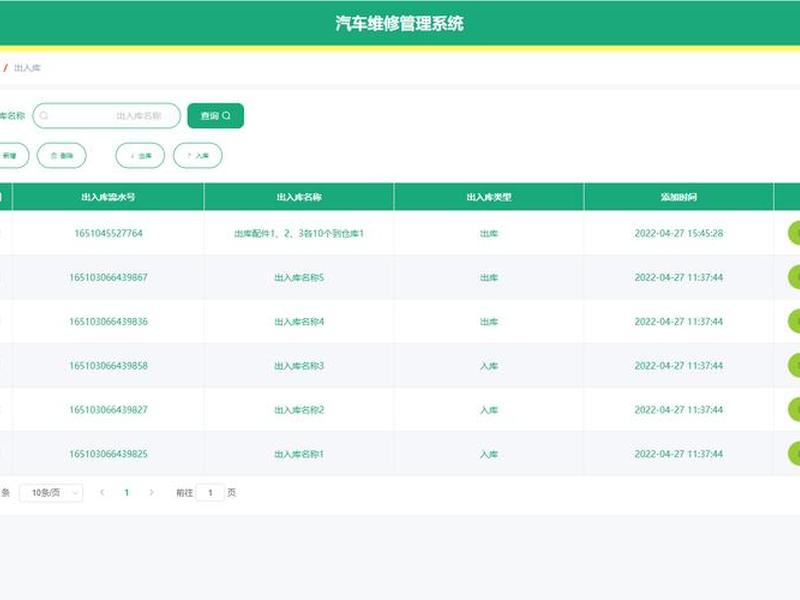Click the 前往 page jump input box
800x600 pixels.
pyautogui.click(x=210, y=493)
